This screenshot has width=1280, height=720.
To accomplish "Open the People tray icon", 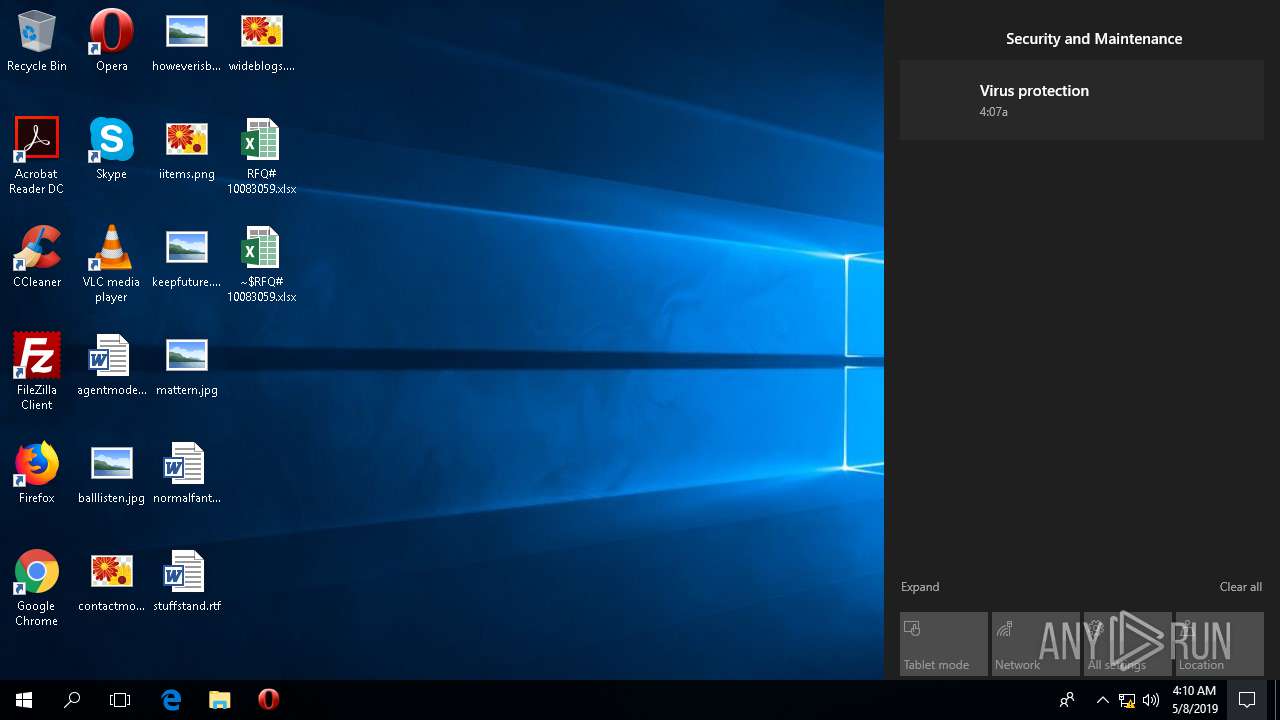I will coord(1067,700).
